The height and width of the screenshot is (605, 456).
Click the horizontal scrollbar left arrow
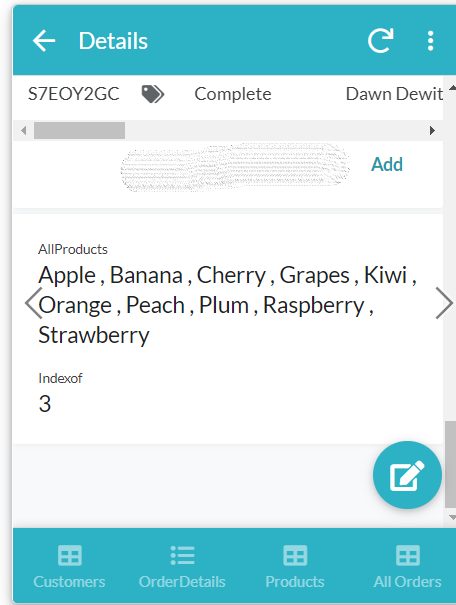point(24,130)
